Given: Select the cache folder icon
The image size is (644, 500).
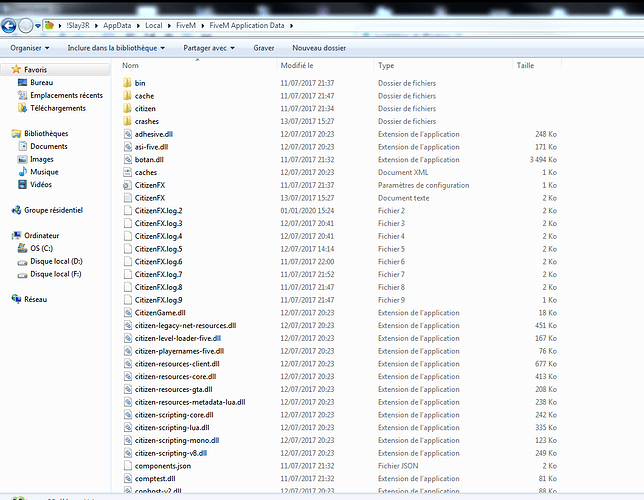Looking at the screenshot, I should click(127, 95).
